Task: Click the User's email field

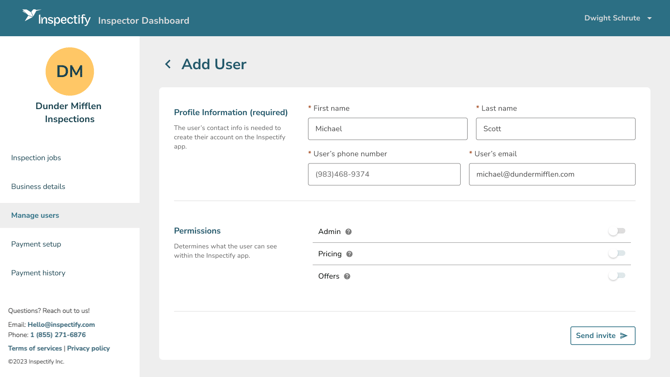Action: (552, 174)
